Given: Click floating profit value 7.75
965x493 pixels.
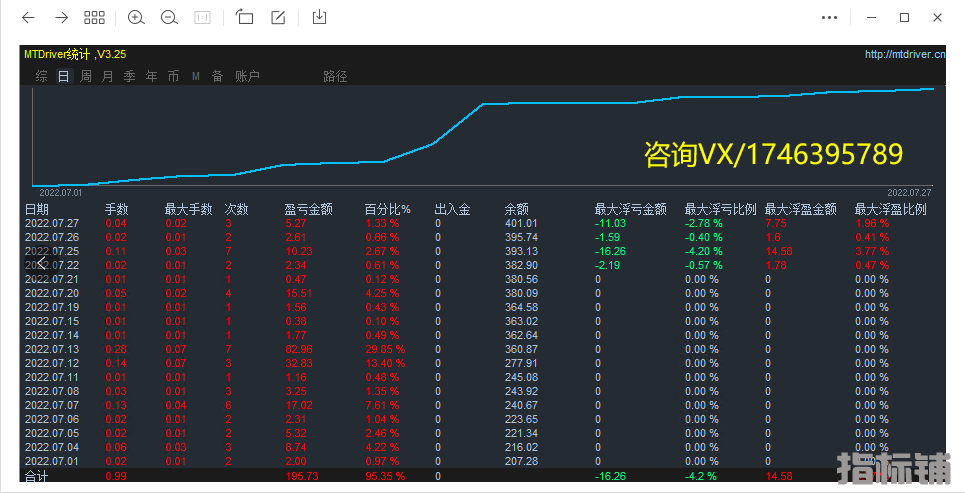Looking at the screenshot, I should click(x=775, y=223).
